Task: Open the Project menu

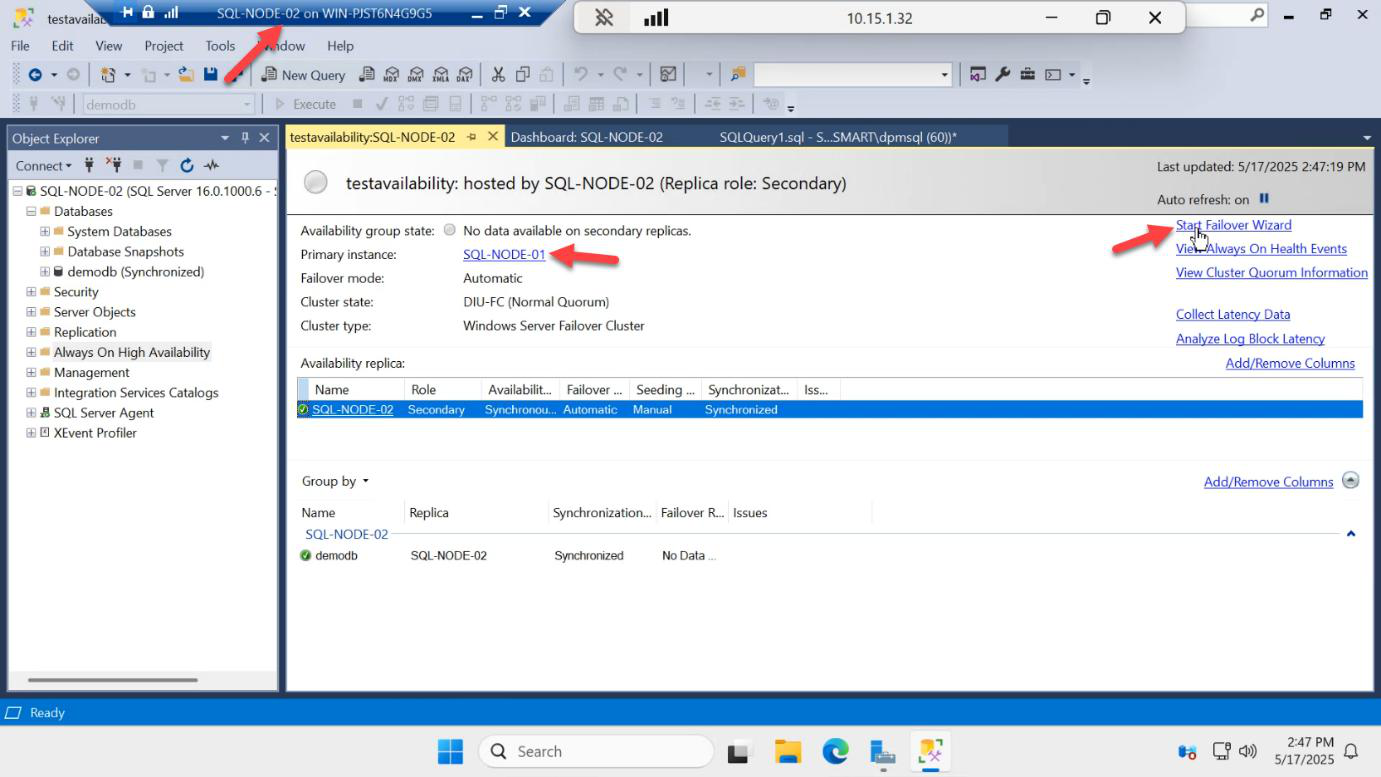Action: [x=164, y=46]
